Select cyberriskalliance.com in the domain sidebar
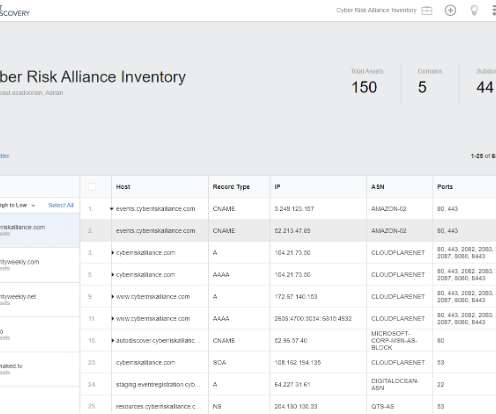 tap(40, 230)
